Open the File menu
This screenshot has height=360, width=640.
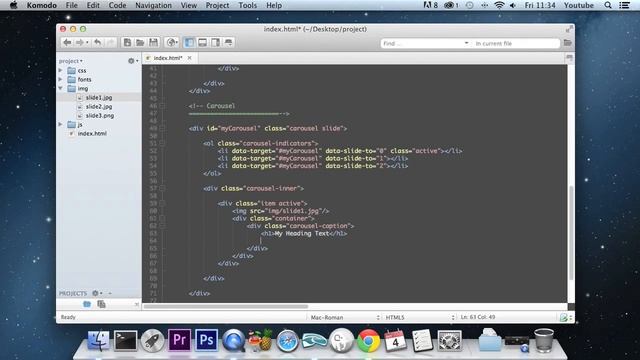(x=71, y=5)
